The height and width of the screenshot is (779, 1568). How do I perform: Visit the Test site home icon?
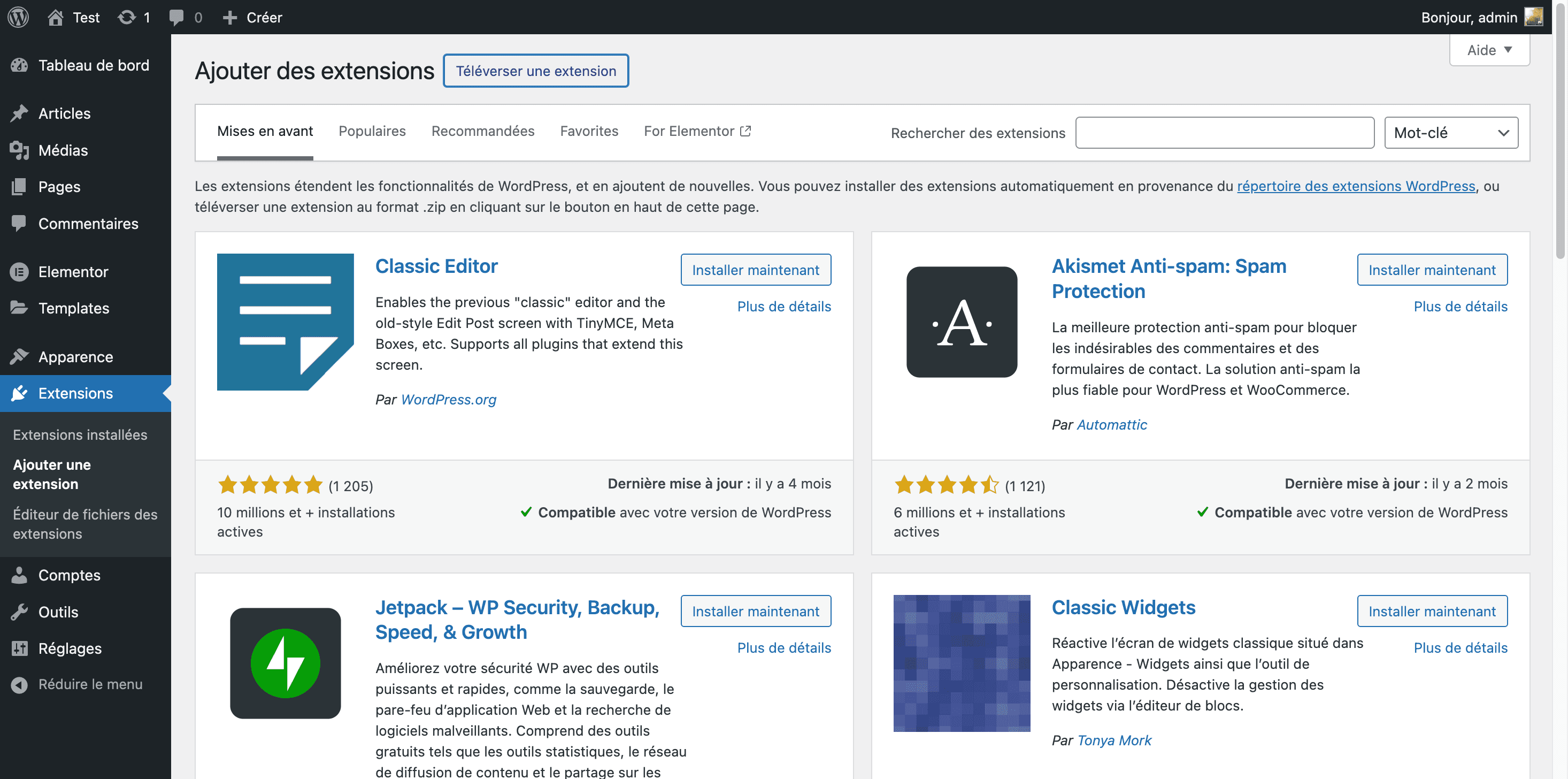point(56,17)
